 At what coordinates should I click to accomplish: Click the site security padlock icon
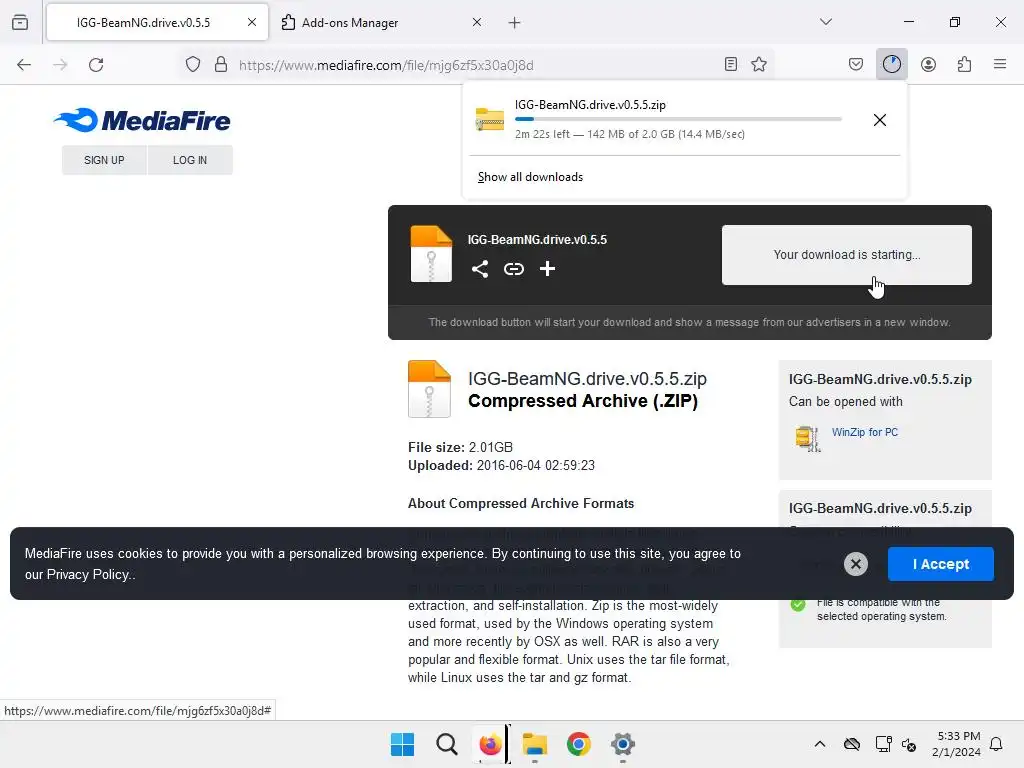pyautogui.click(x=221, y=64)
